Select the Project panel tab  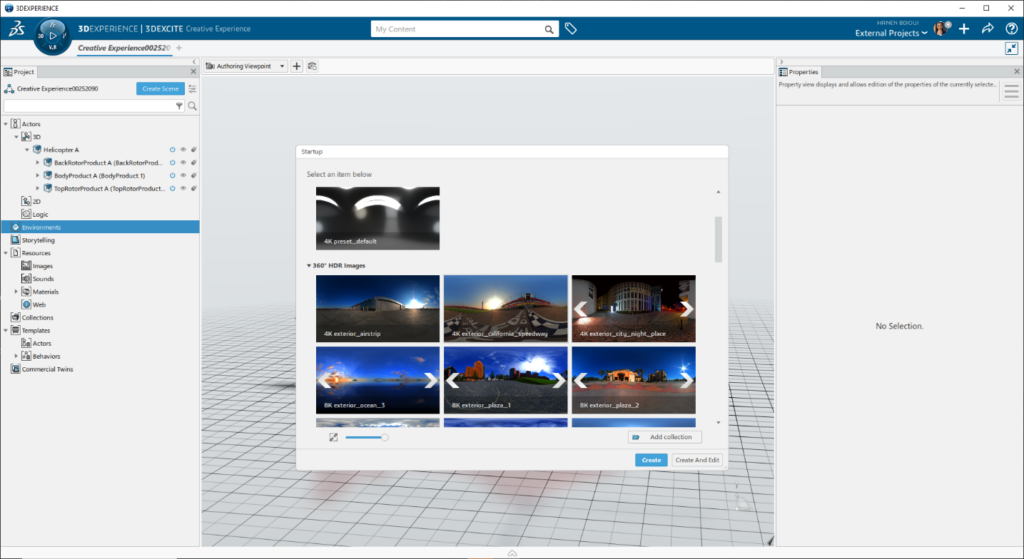(x=19, y=72)
